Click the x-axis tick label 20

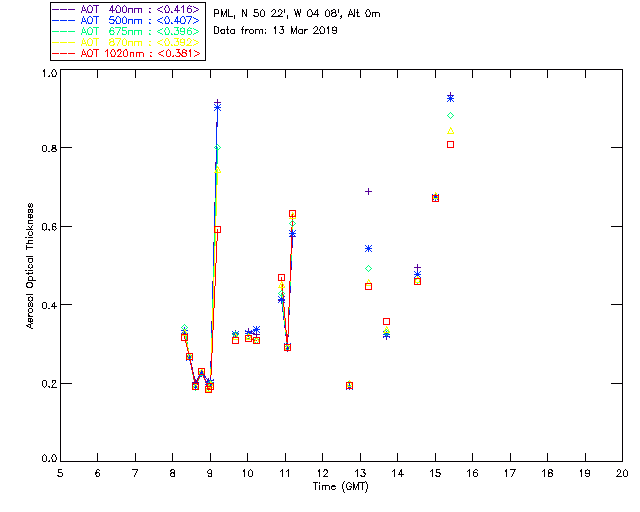pyautogui.click(x=622, y=473)
